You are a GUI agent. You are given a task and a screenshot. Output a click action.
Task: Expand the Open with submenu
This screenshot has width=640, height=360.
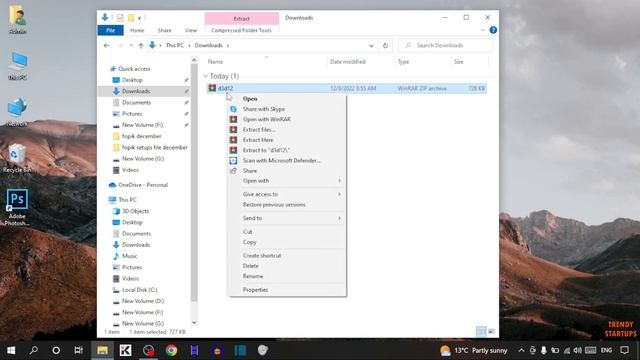(x=287, y=181)
